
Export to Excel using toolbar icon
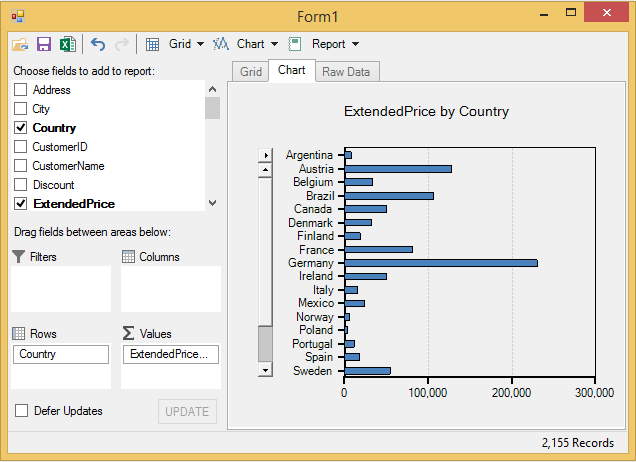click(x=67, y=44)
